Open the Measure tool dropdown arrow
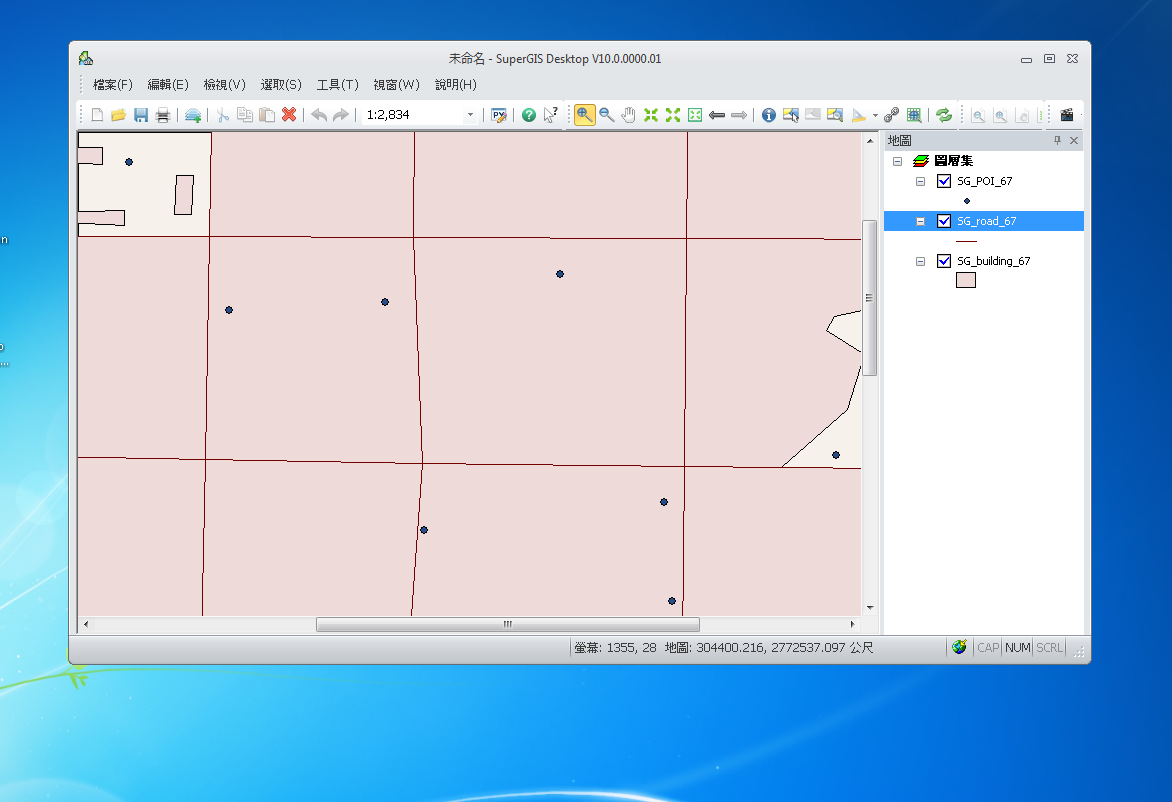Image resolution: width=1172 pixels, height=802 pixels. [x=875, y=115]
